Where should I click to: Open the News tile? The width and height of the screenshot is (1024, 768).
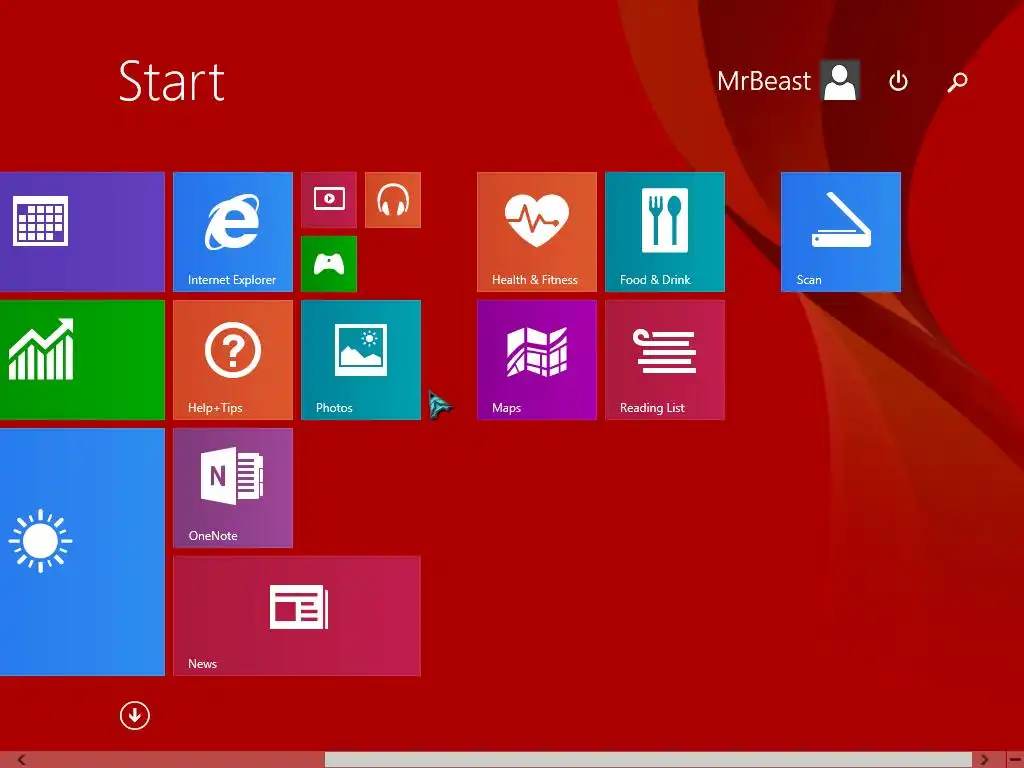(x=296, y=616)
